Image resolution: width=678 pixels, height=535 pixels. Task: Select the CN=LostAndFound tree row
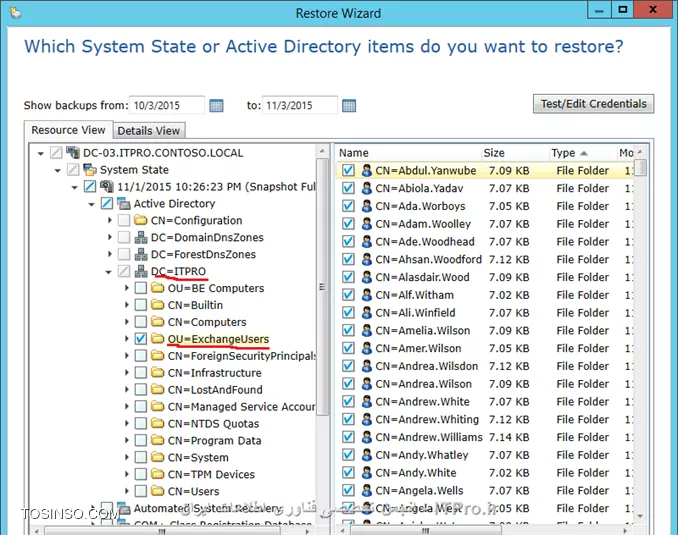tap(215, 390)
